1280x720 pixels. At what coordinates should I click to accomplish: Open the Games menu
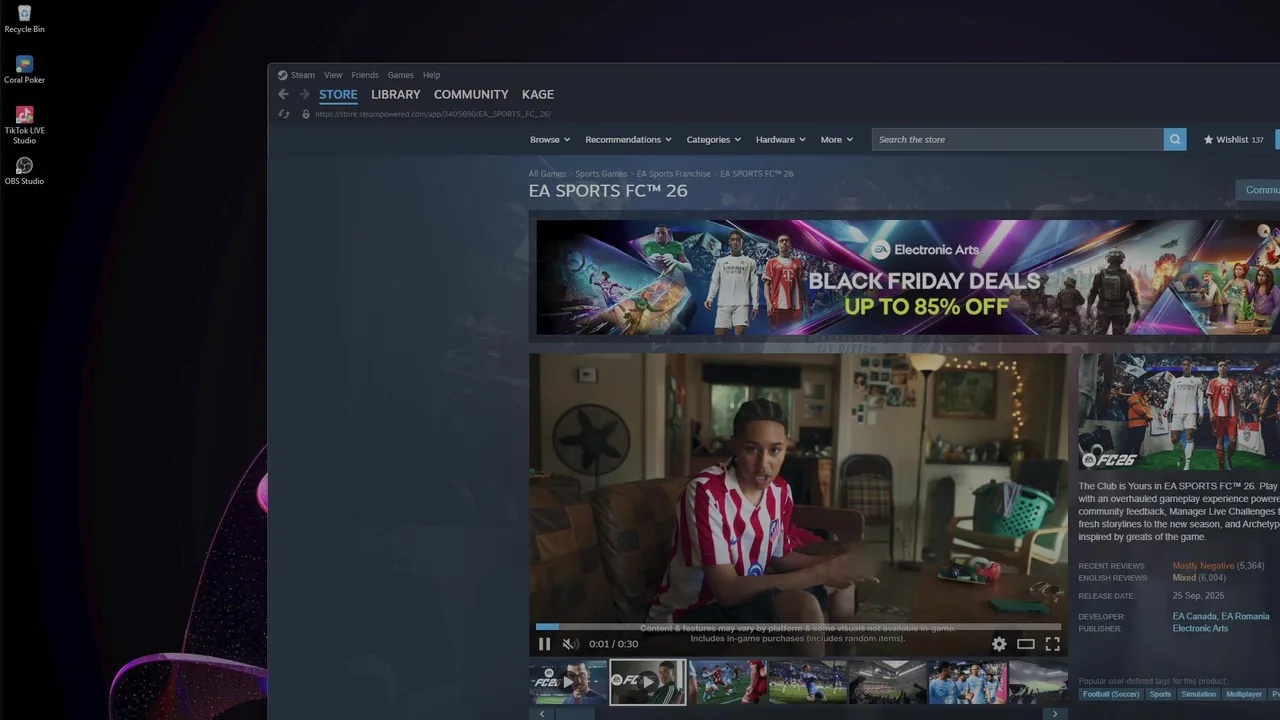tap(401, 75)
